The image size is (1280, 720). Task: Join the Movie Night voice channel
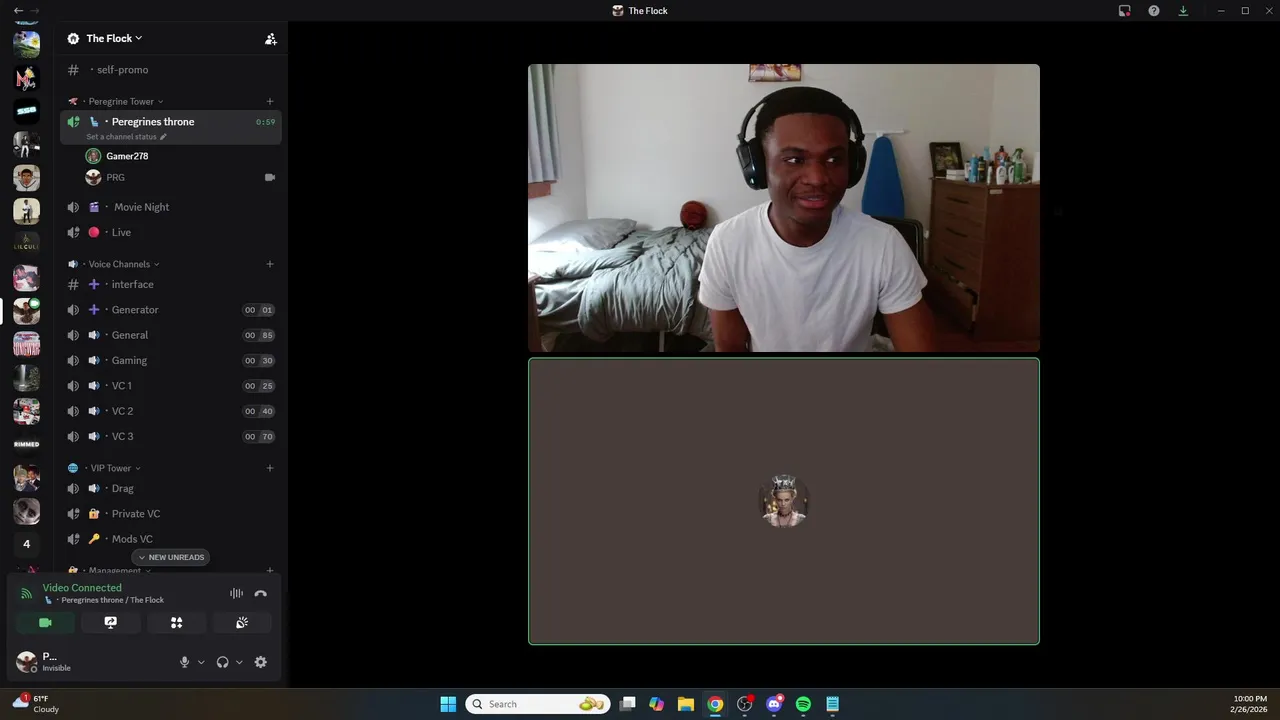(171, 207)
